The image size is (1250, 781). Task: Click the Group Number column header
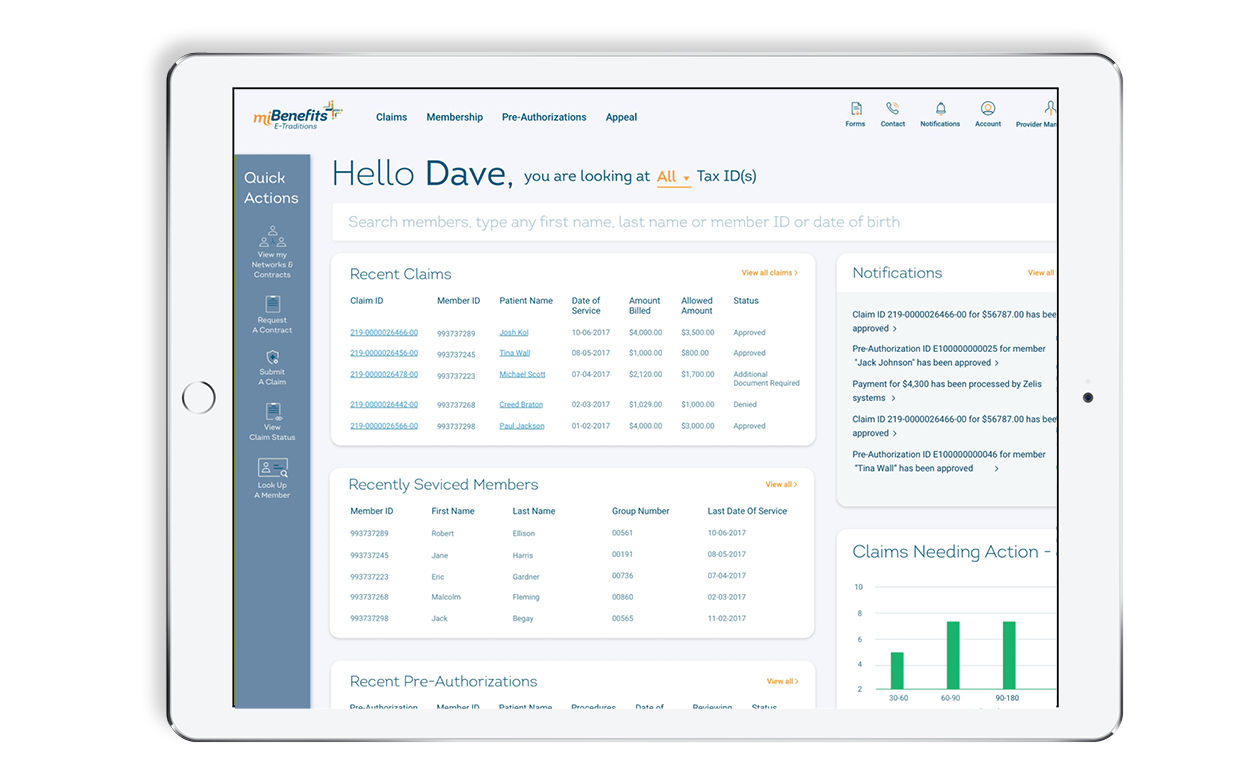641,511
